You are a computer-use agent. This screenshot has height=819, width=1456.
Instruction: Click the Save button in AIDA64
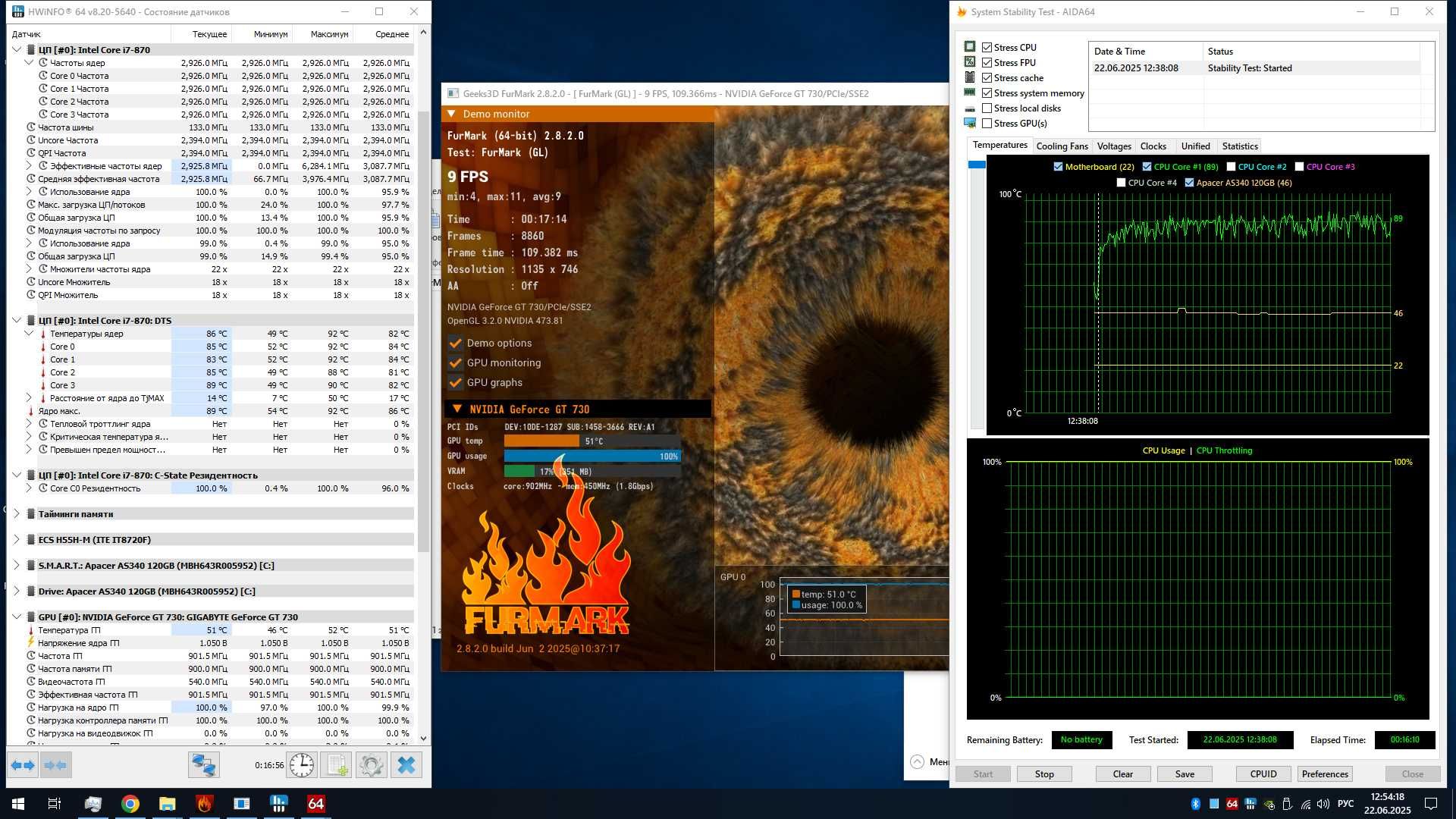(x=1185, y=774)
